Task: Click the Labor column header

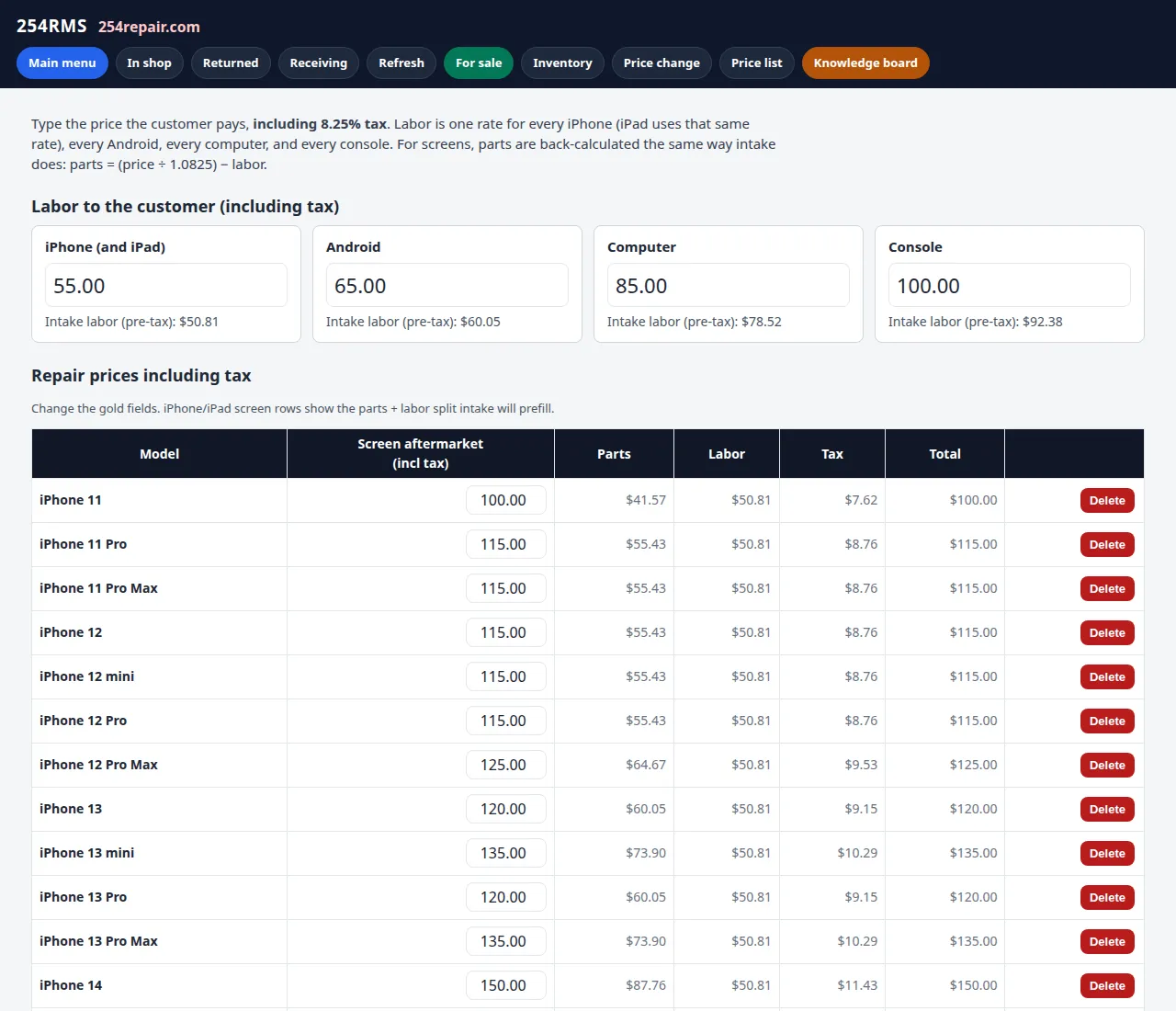Action: 727,454
